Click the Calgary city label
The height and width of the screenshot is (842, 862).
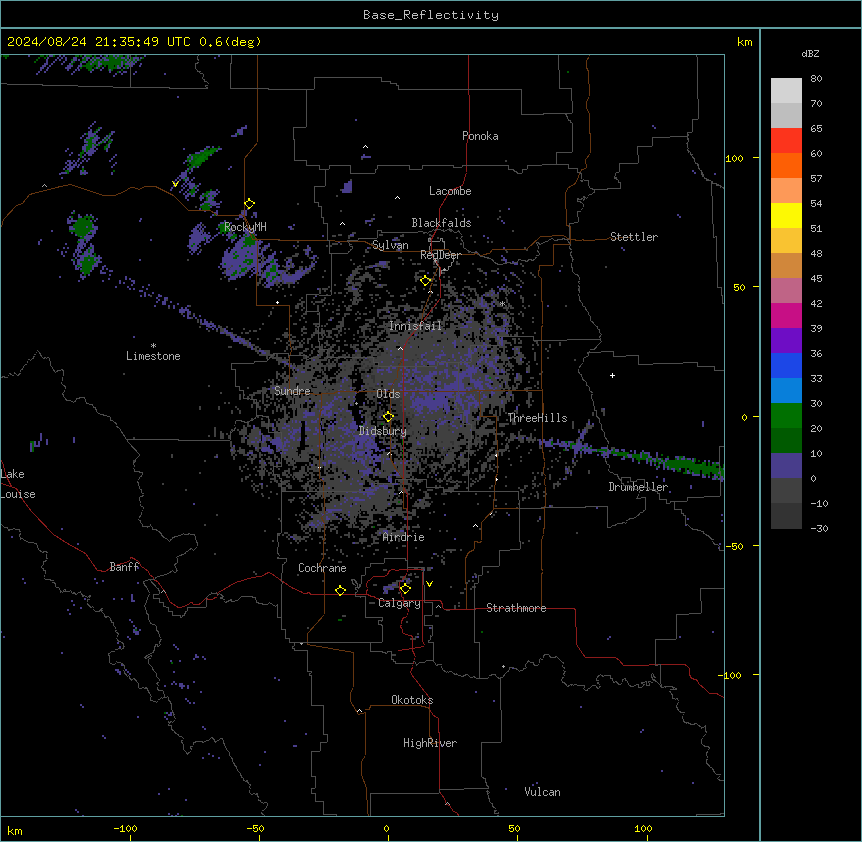click(399, 603)
